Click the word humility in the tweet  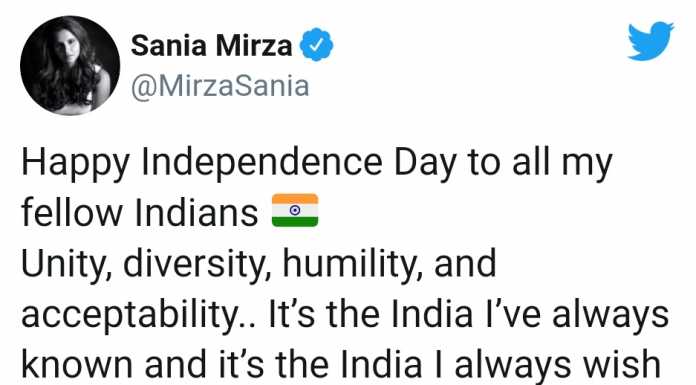tap(352, 264)
